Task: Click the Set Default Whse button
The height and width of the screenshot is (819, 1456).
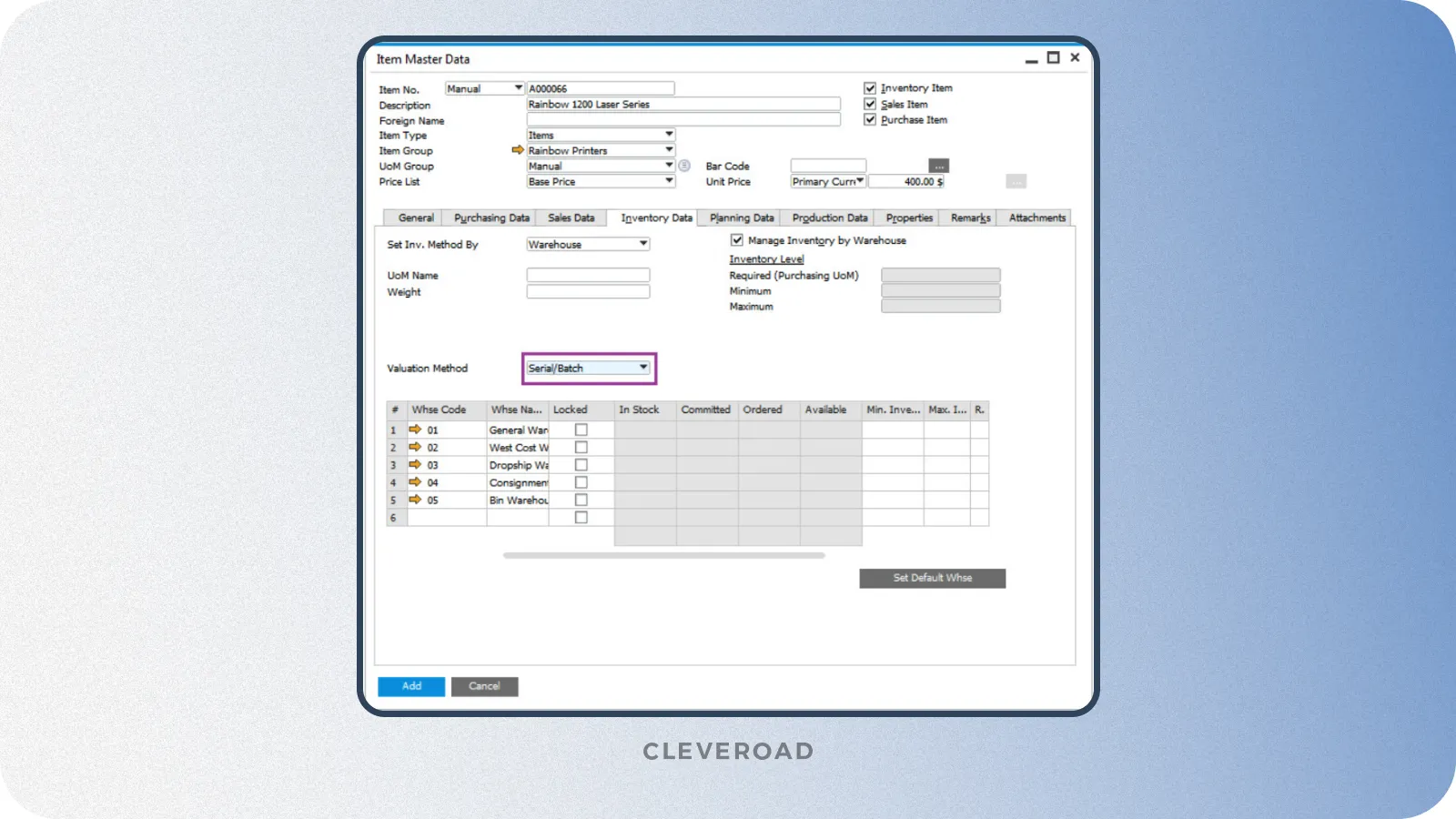Action: [932, 578]
